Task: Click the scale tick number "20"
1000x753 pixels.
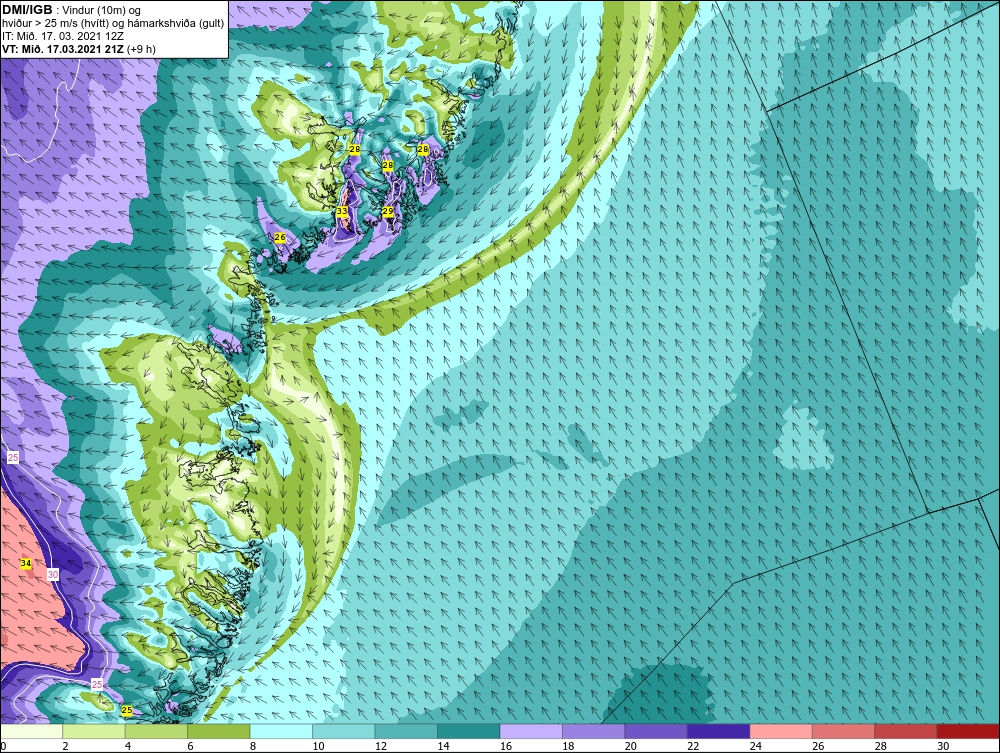Action: tap(631, 746)
